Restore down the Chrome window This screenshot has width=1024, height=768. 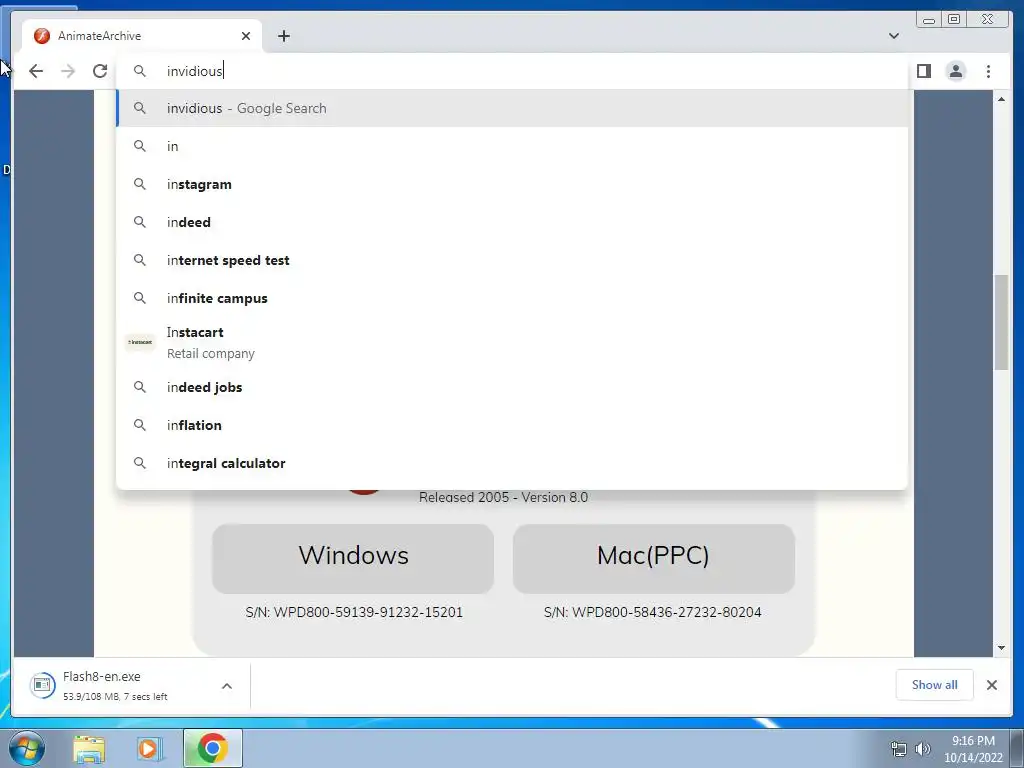[x=953, y=20]
